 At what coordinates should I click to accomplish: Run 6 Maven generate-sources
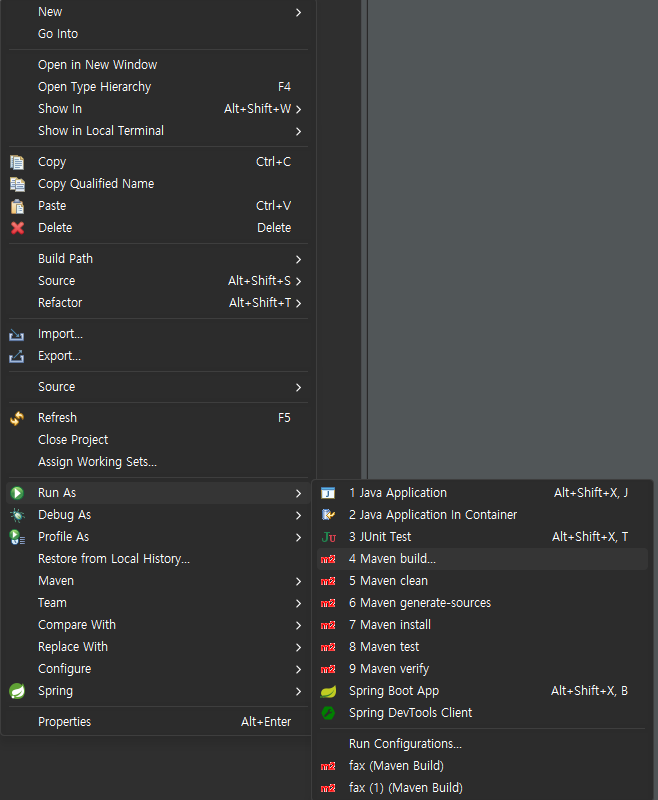click(482, 603)
